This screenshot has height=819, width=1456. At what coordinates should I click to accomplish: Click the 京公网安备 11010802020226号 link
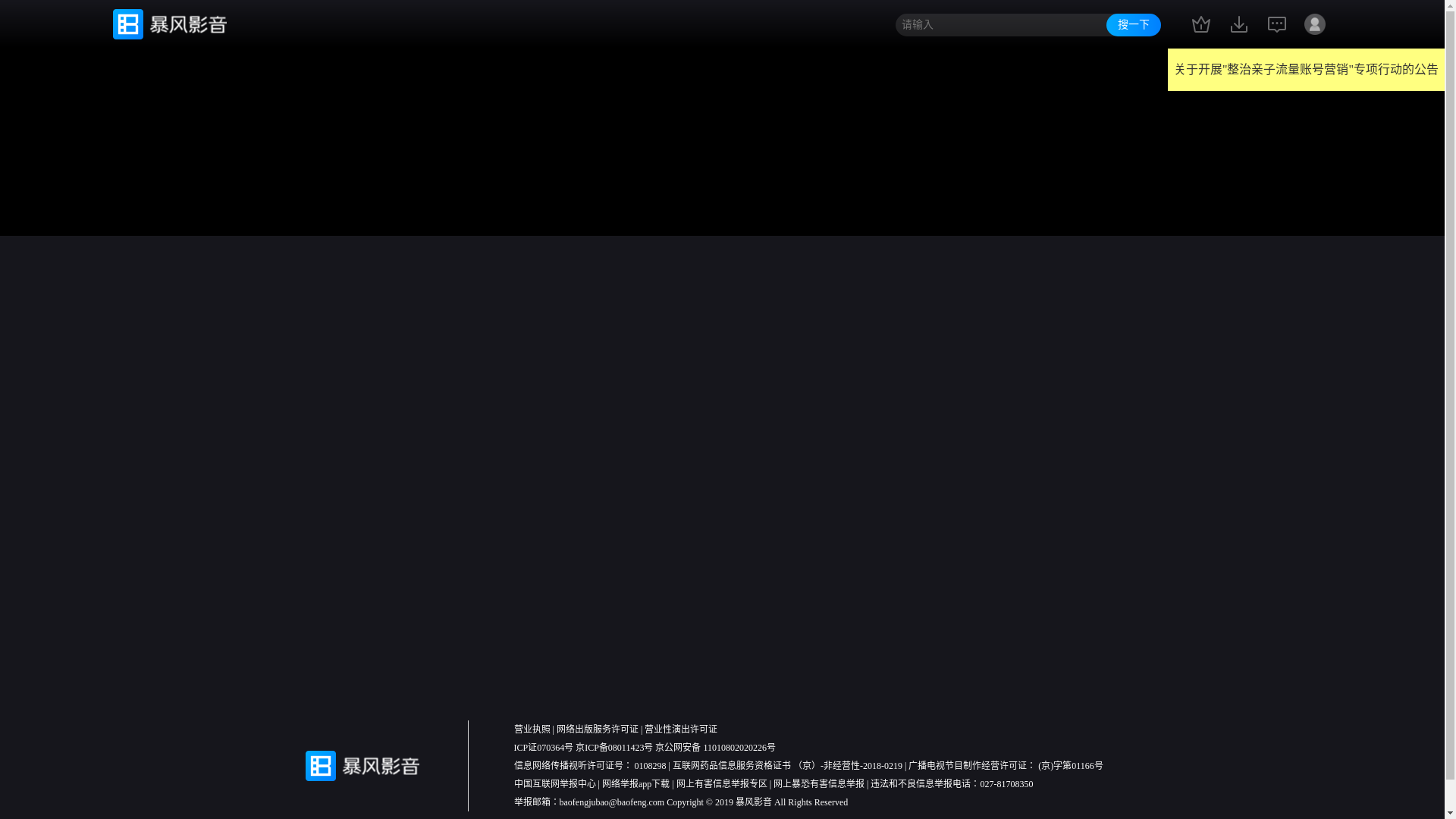tap(714, 748)
